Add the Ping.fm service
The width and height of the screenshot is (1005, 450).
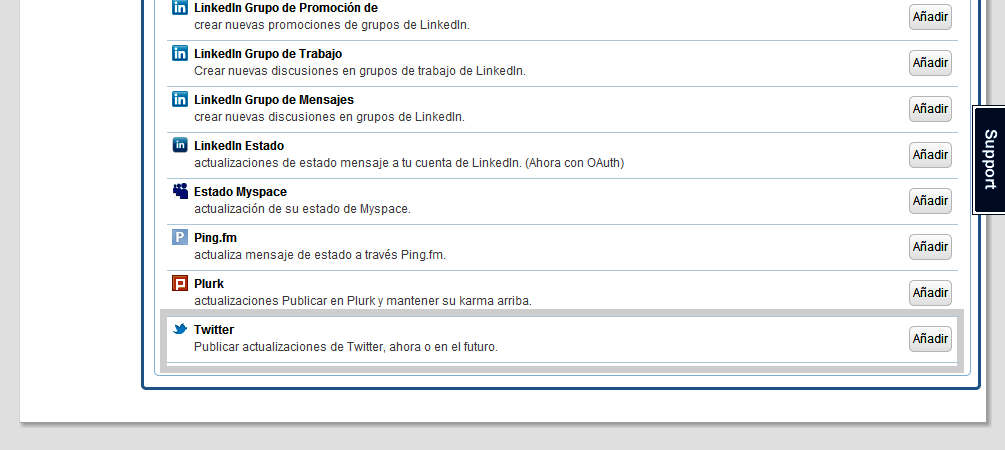coord(930,247)
